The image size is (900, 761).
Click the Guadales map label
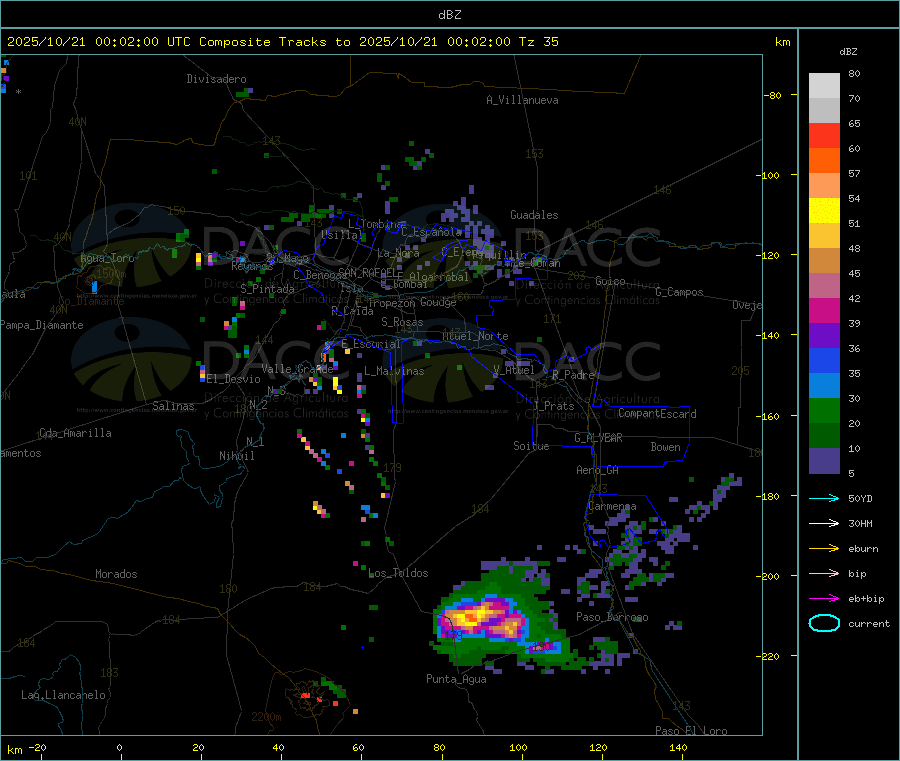[534, 215]
